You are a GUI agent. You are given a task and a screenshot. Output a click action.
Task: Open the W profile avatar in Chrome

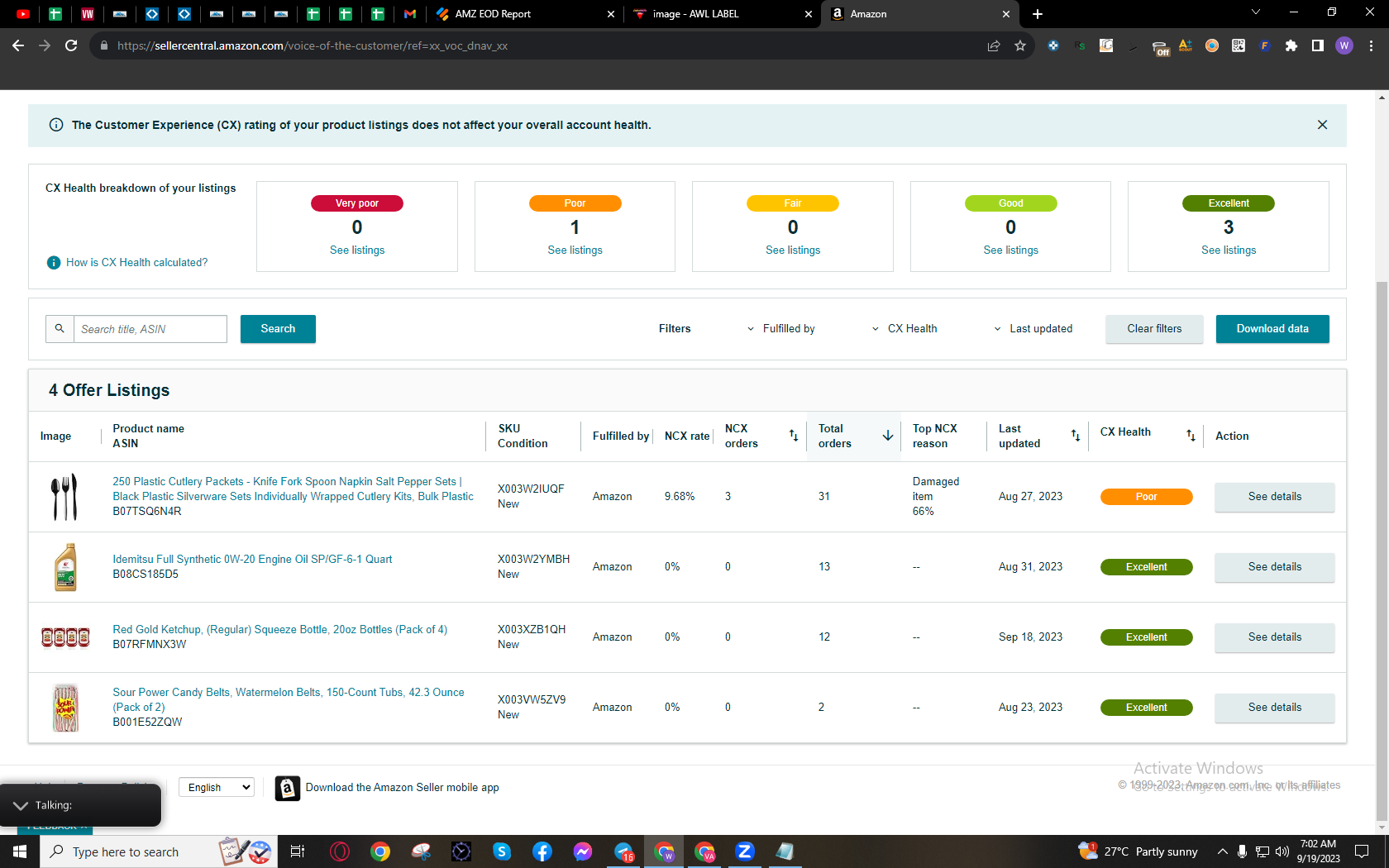click(1344, 45)
